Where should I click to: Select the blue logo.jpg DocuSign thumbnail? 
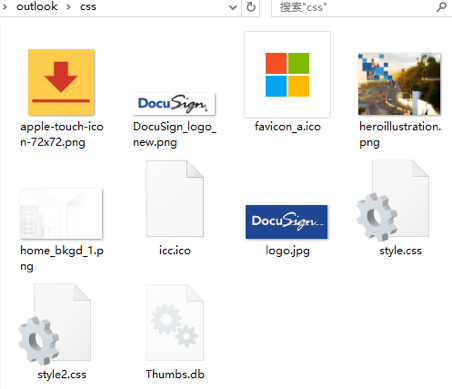287,222
